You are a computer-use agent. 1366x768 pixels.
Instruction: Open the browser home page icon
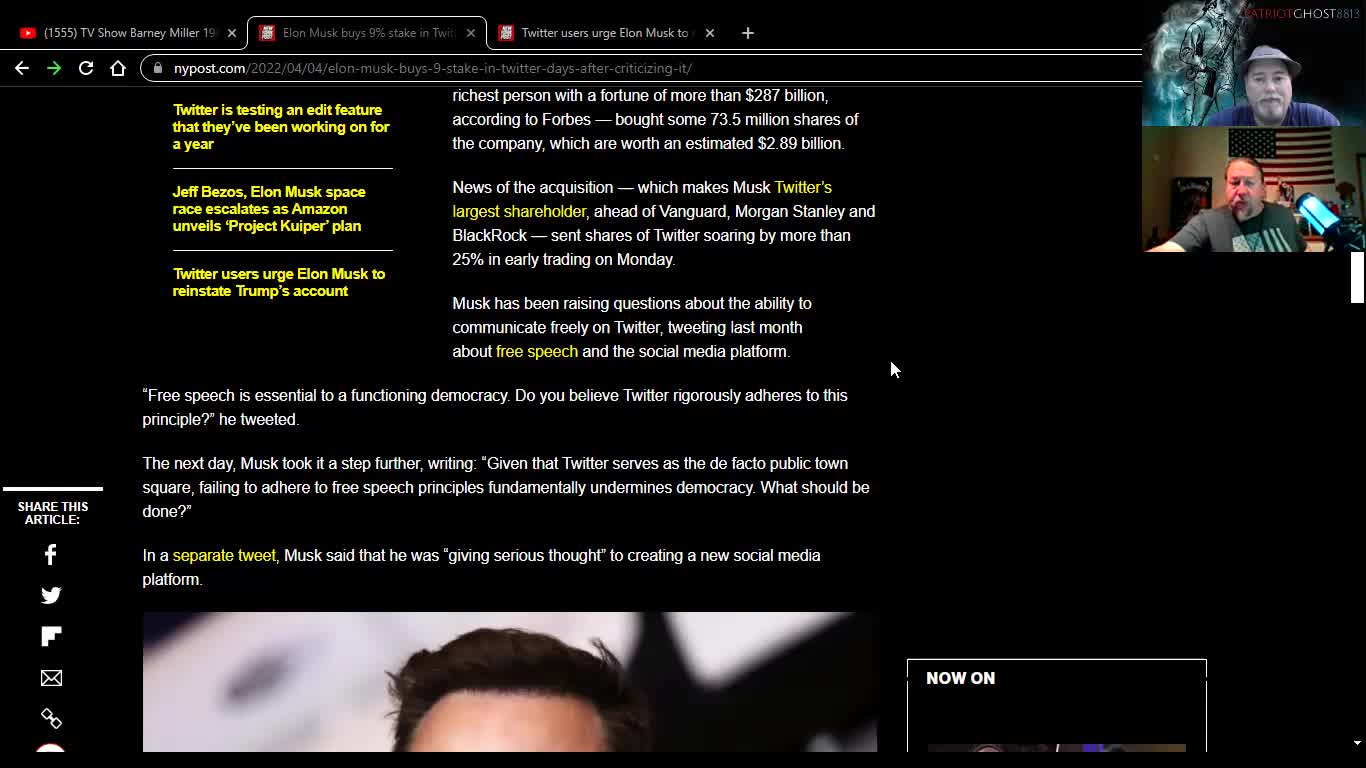click(118, 68)
